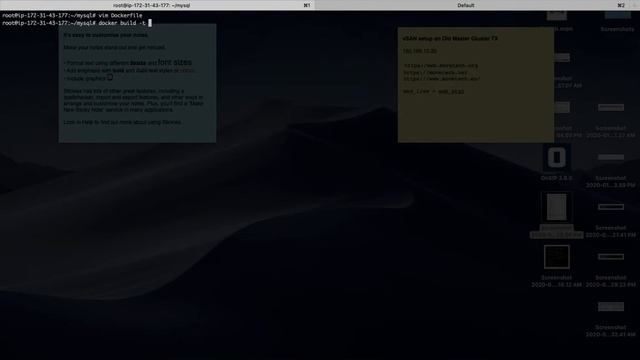The height and width of the screenshot is (360, 640).
Task: Select the 'customize your notes' sticky note
Action: (138, 83)
